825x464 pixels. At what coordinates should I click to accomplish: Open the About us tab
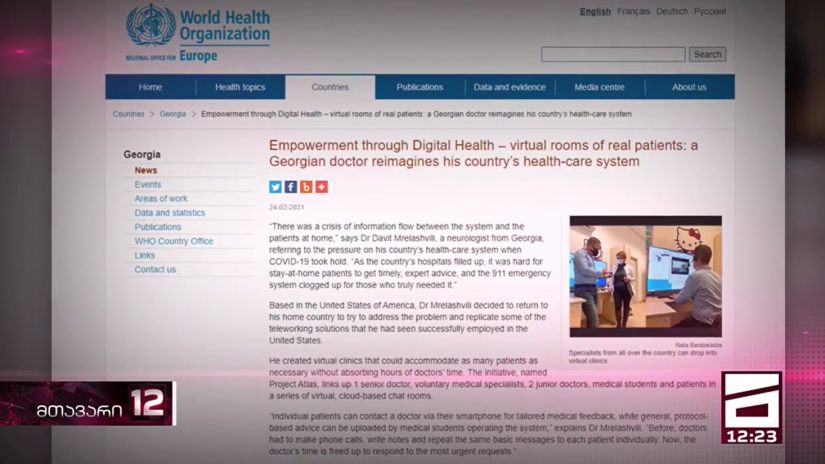tap(689, 87)
